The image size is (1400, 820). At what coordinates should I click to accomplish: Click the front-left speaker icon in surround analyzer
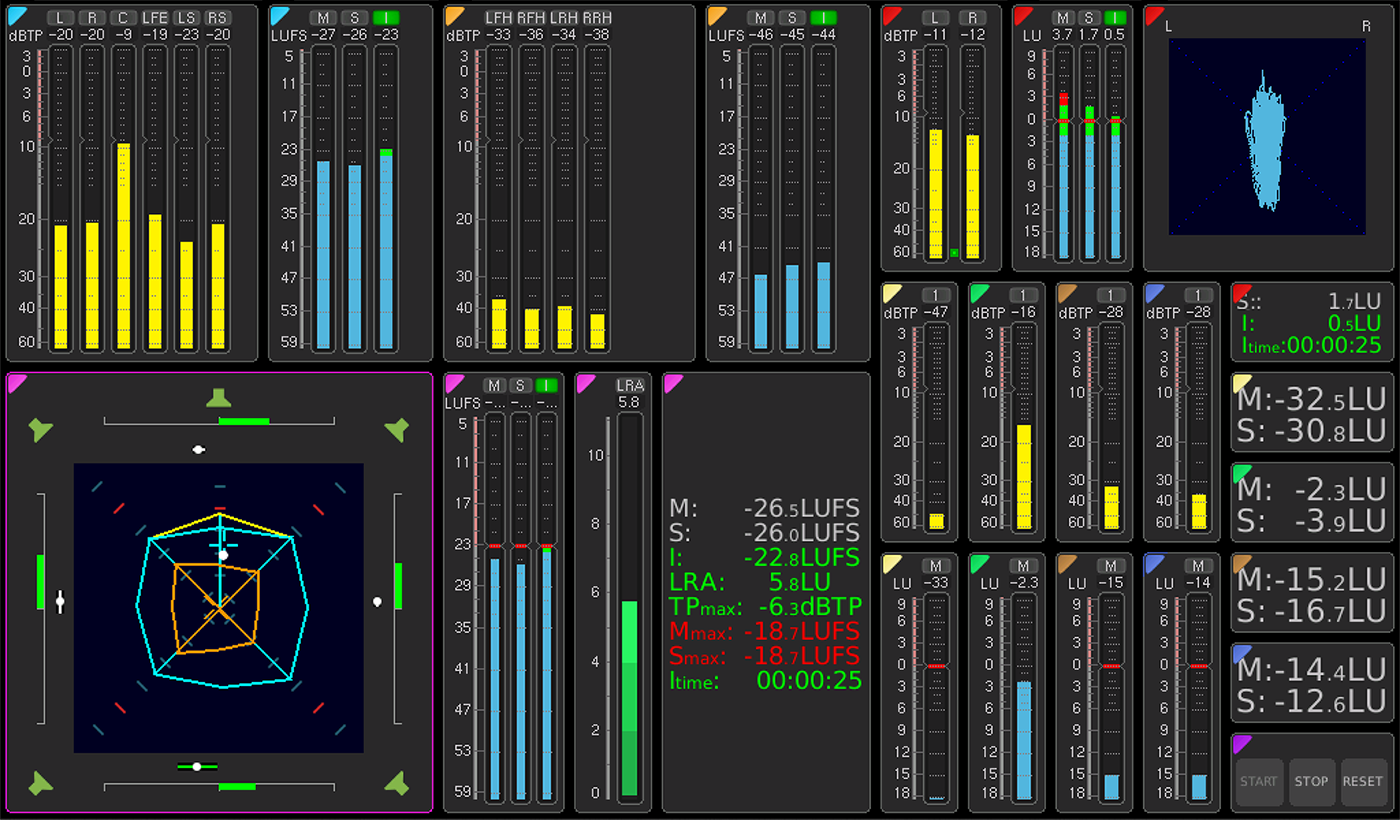point(41,430)
